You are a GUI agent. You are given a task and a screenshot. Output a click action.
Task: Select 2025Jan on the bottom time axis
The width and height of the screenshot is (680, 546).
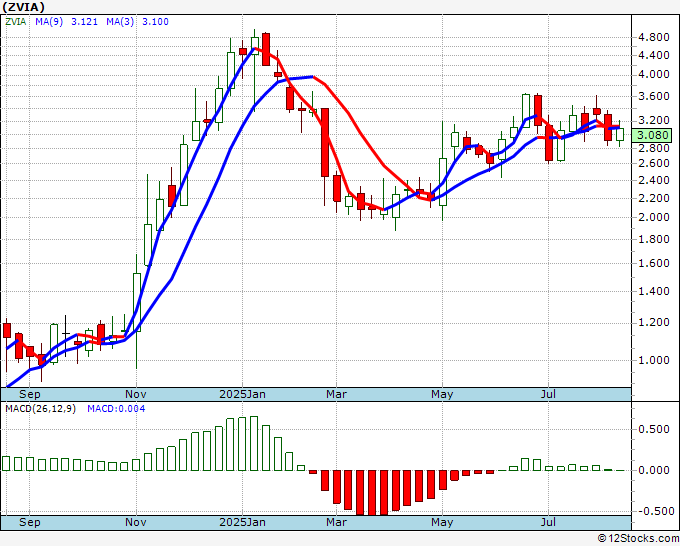point(244,522)
